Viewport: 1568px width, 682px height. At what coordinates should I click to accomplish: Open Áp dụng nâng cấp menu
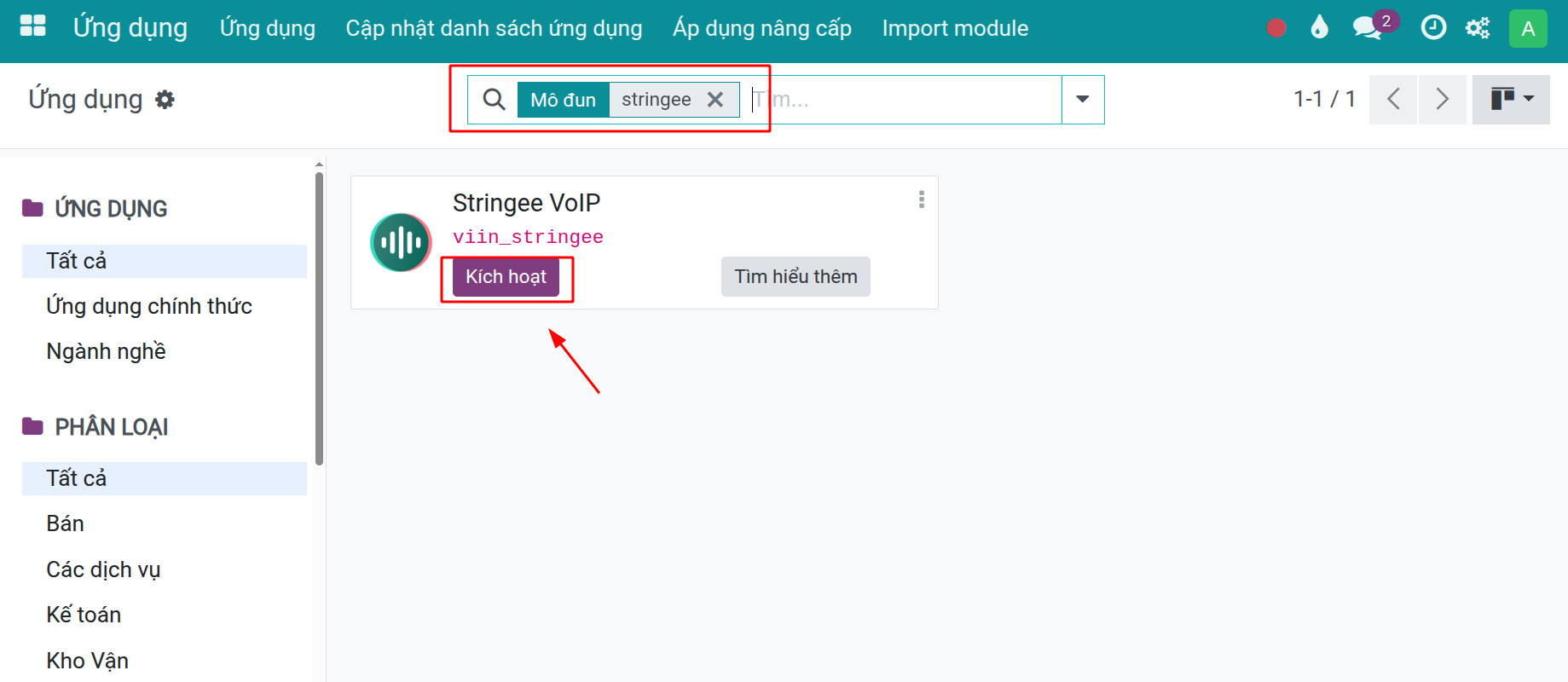click(x=762, y=28)
